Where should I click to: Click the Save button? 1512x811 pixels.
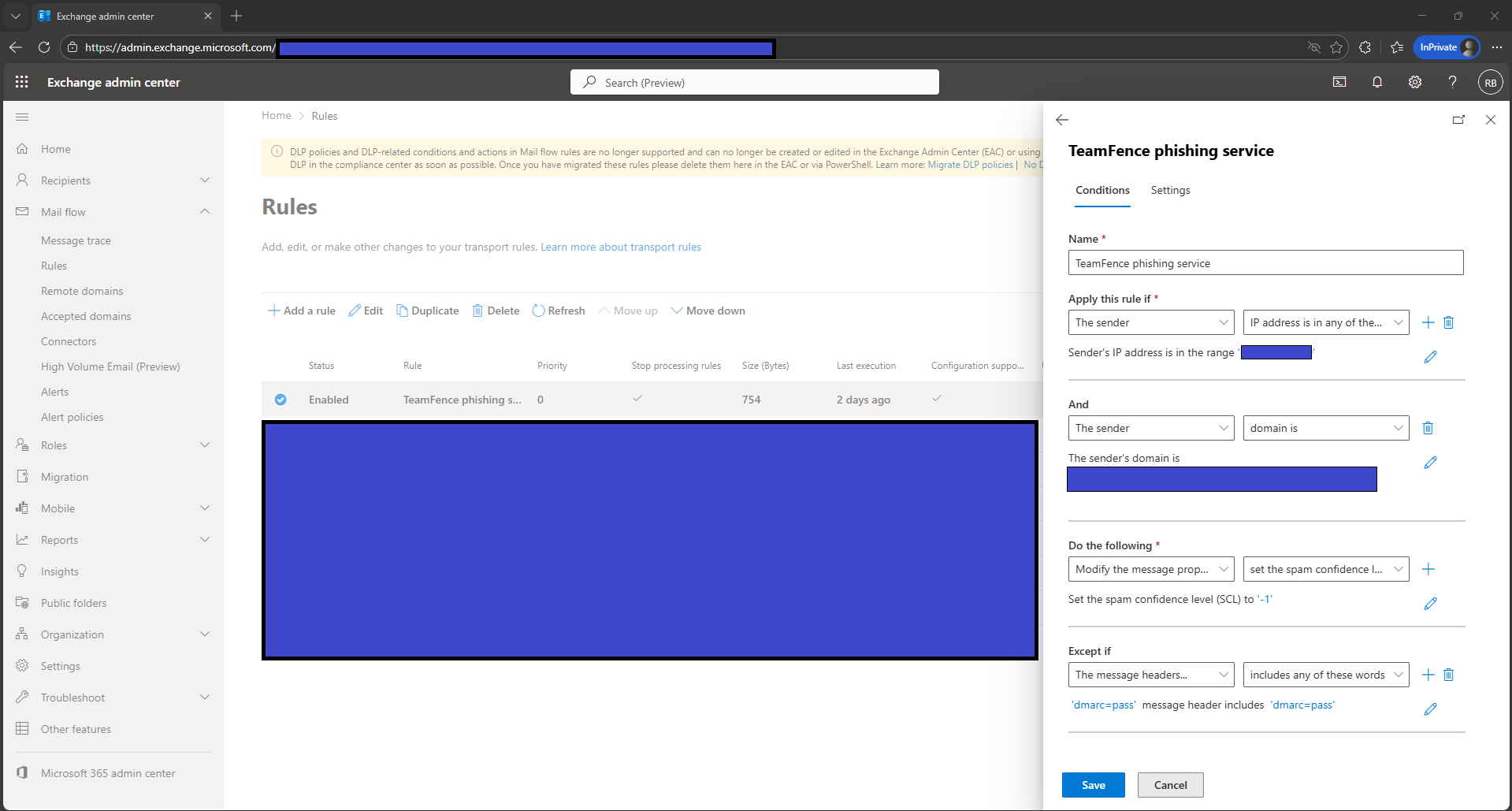pos(1093,785)
